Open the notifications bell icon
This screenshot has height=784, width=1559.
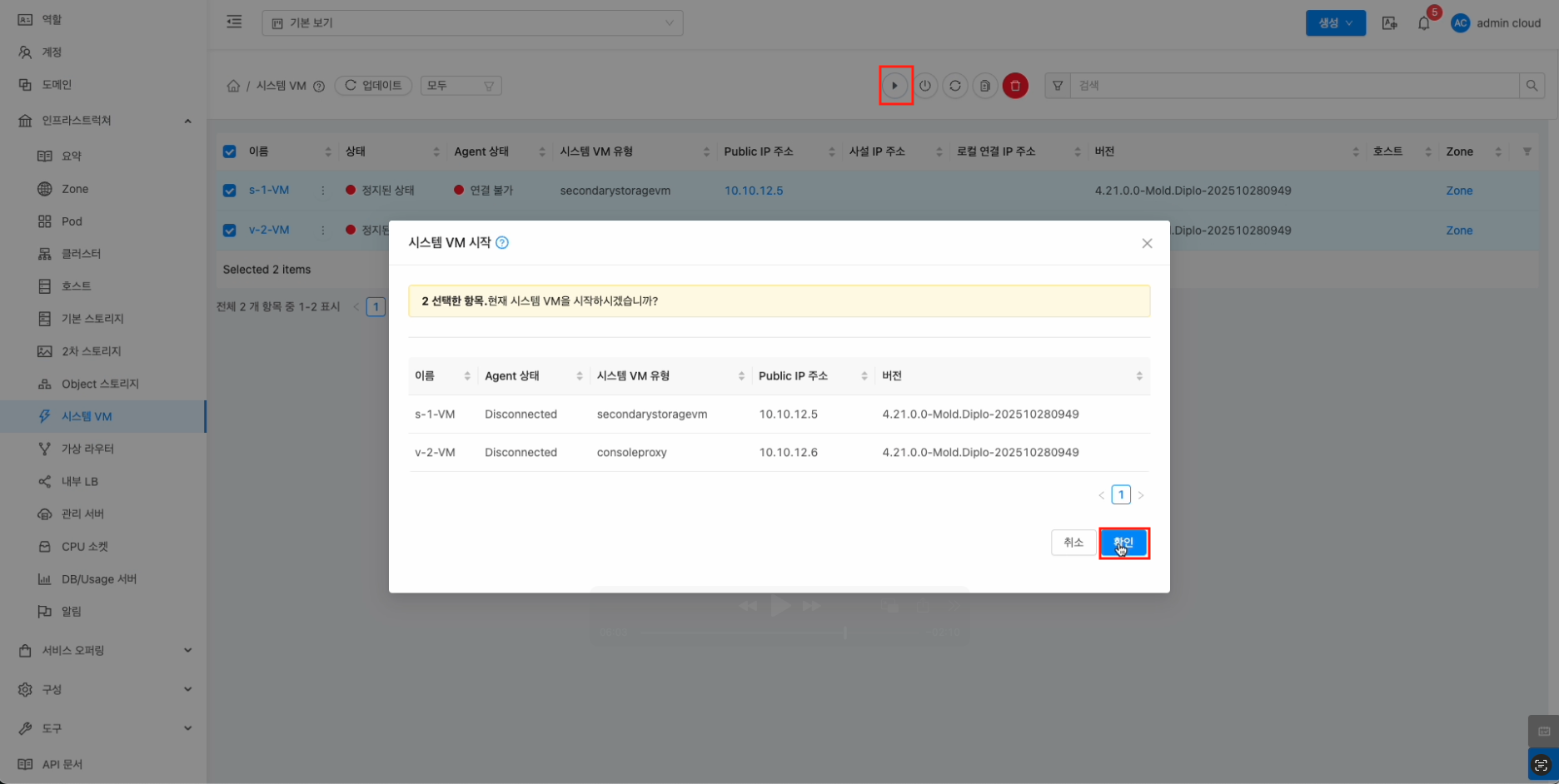click(x=1424, y=23)
